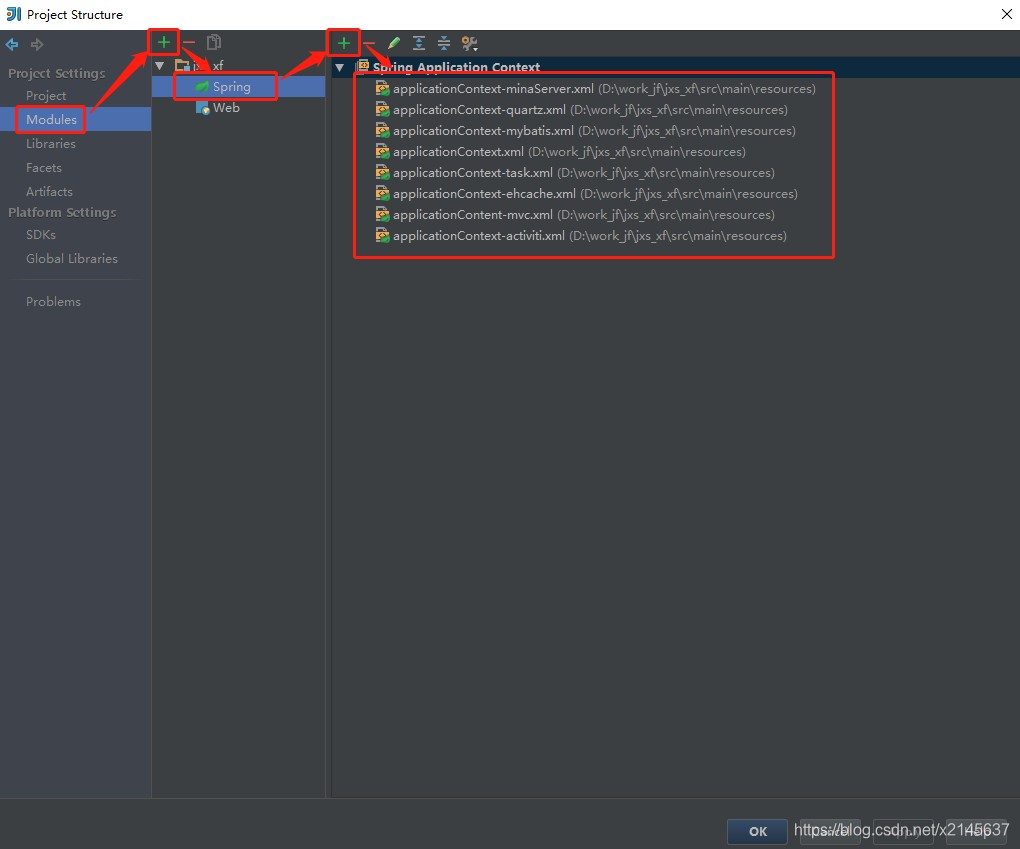Screen dimensions: 1020x849
Task: Select the Web facet in module tree
Action: (x=226, y=108)
